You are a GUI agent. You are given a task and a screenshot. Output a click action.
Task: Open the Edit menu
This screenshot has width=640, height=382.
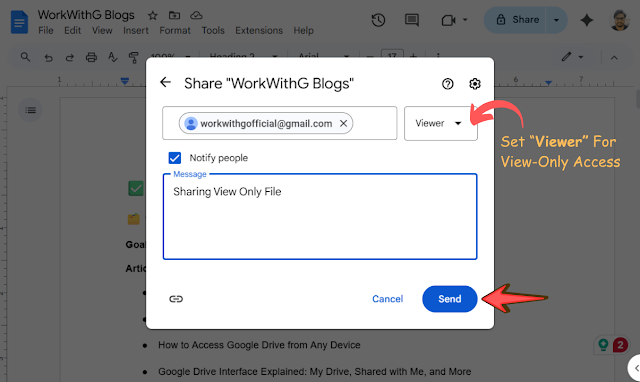pyautogui.click(x=73, y=31)
